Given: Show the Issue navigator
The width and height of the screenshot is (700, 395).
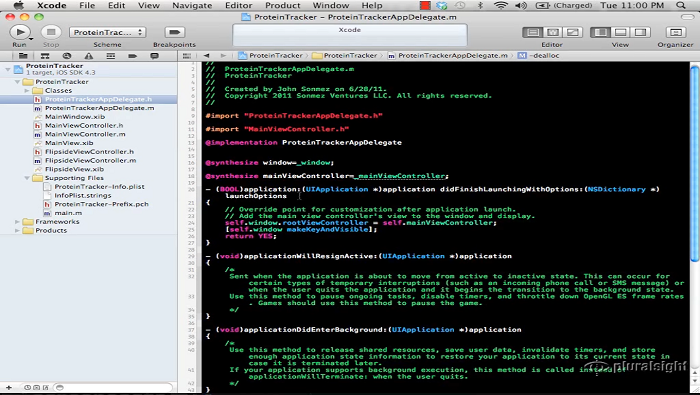Looking at the screenshot, I should (x=89, y=56).
